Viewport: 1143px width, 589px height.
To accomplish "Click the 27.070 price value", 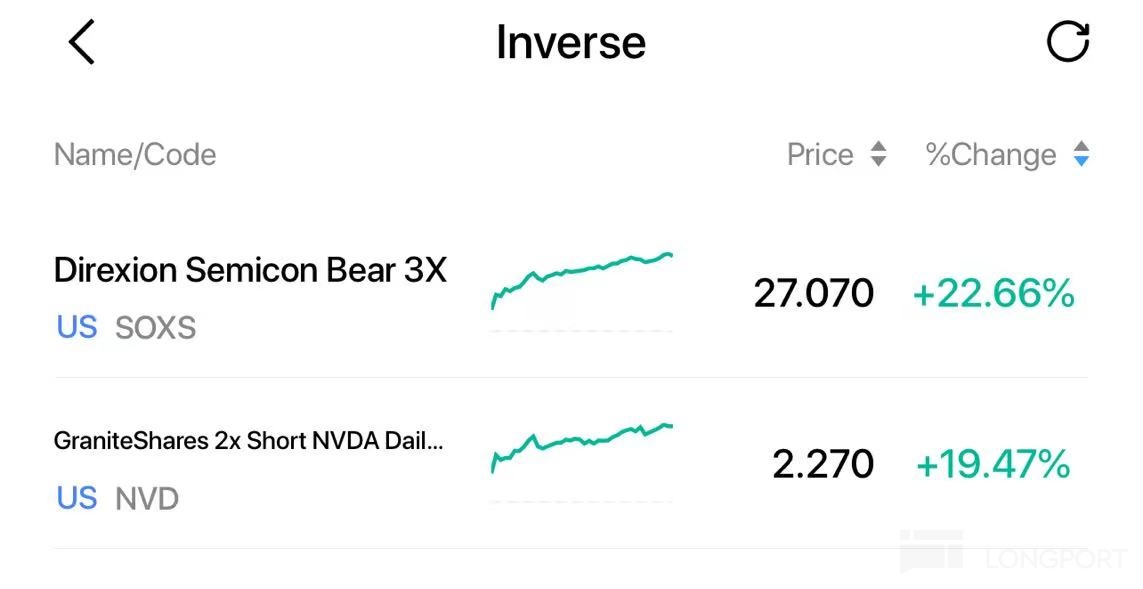I will point(813,294).
